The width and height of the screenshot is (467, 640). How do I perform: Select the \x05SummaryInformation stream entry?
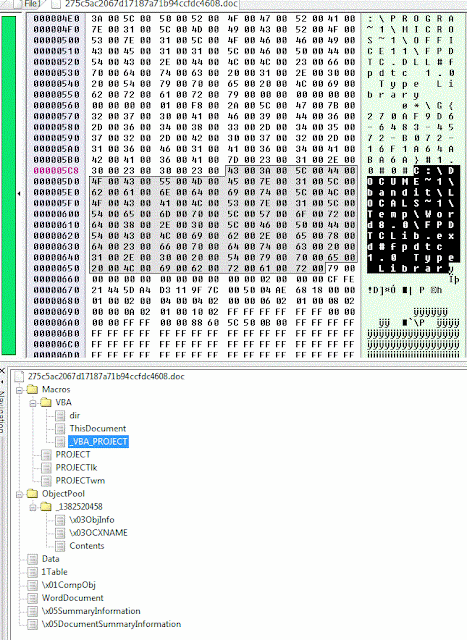click(x=91, y=611)
